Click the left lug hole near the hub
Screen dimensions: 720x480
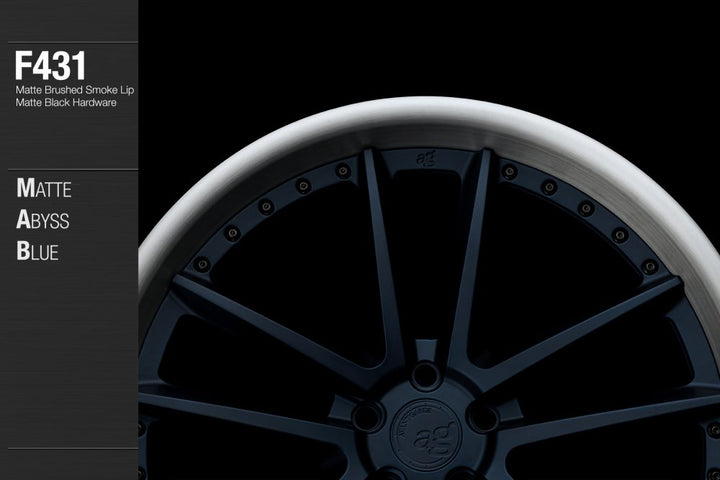(x=367, y=416)
